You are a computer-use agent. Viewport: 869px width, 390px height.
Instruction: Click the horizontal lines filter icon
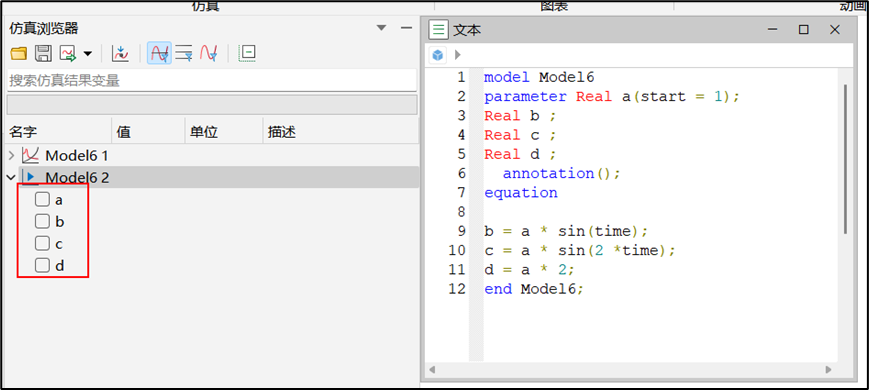pyautogui.click(x=184, y=53)
